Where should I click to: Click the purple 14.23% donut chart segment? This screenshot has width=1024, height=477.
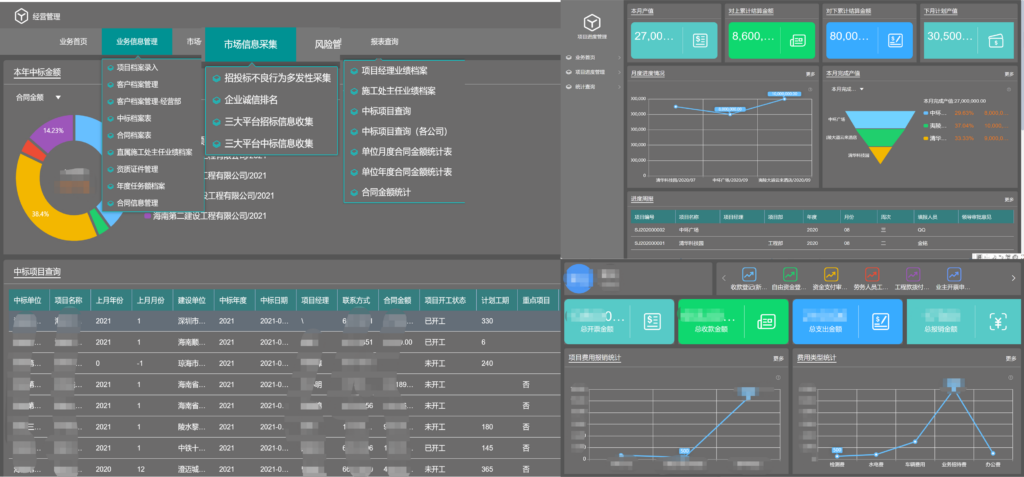click(x=50, y=133)
